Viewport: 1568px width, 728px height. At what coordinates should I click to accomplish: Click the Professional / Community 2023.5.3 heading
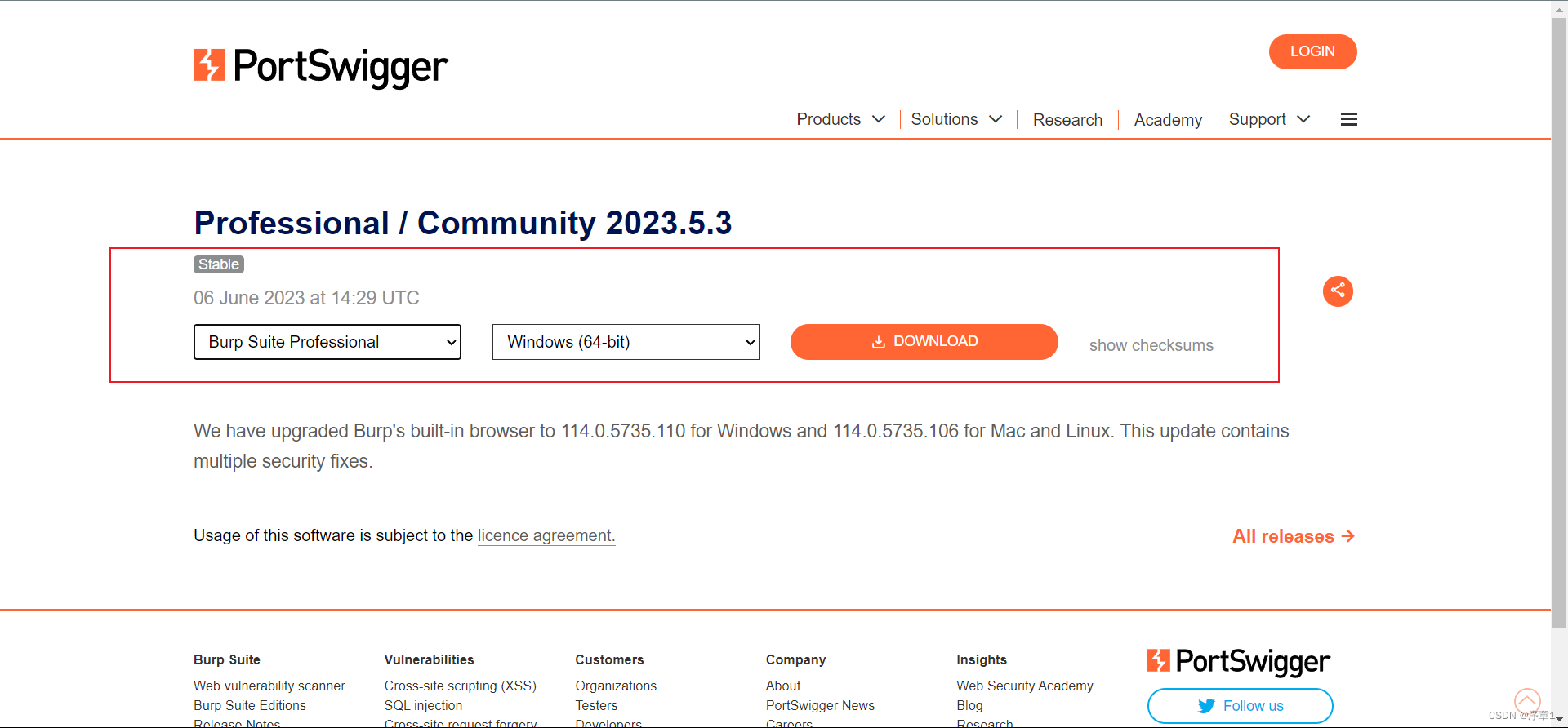463,223
